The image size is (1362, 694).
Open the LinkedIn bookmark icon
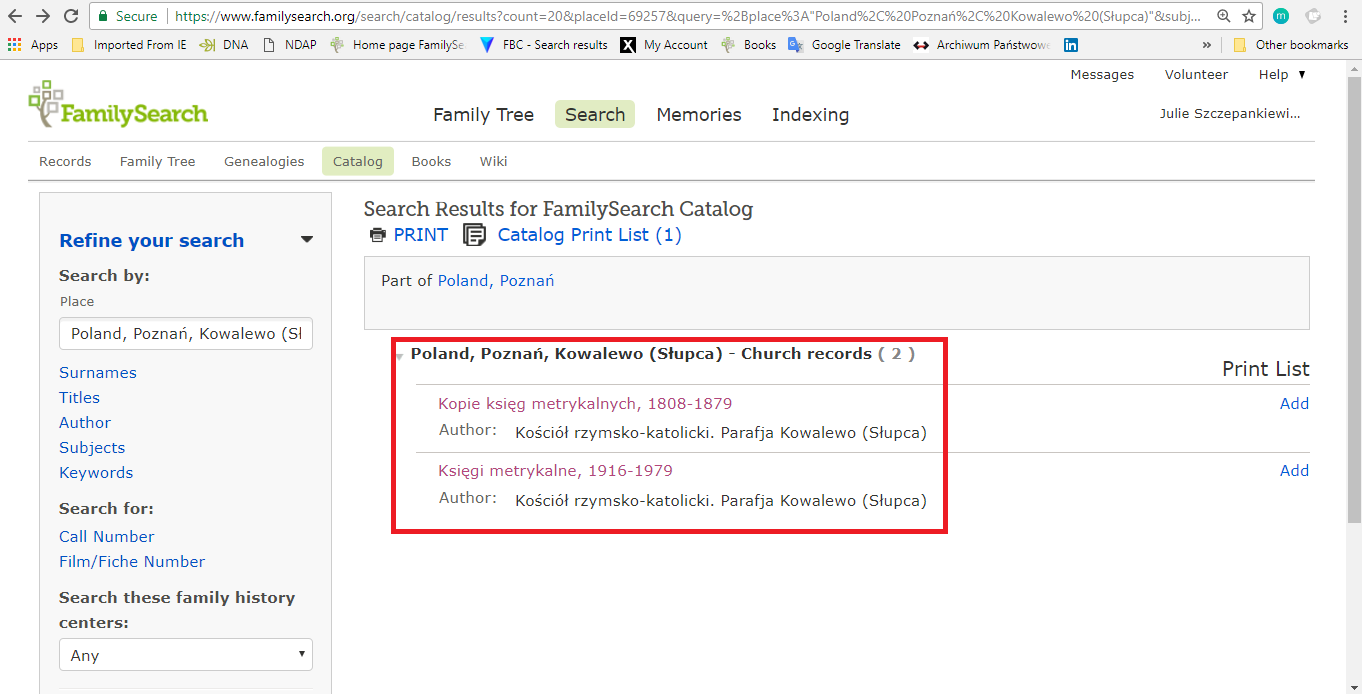1071,45
